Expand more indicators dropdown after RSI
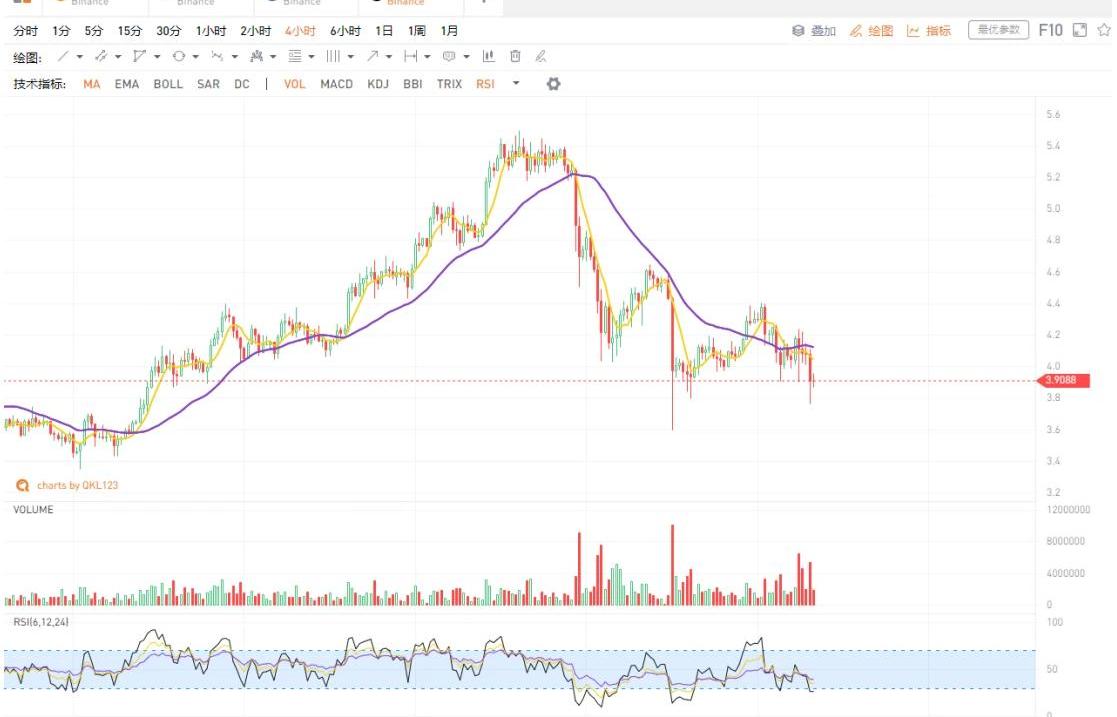The width and height of the screenshot is (1117, 717). click(516, 84)
